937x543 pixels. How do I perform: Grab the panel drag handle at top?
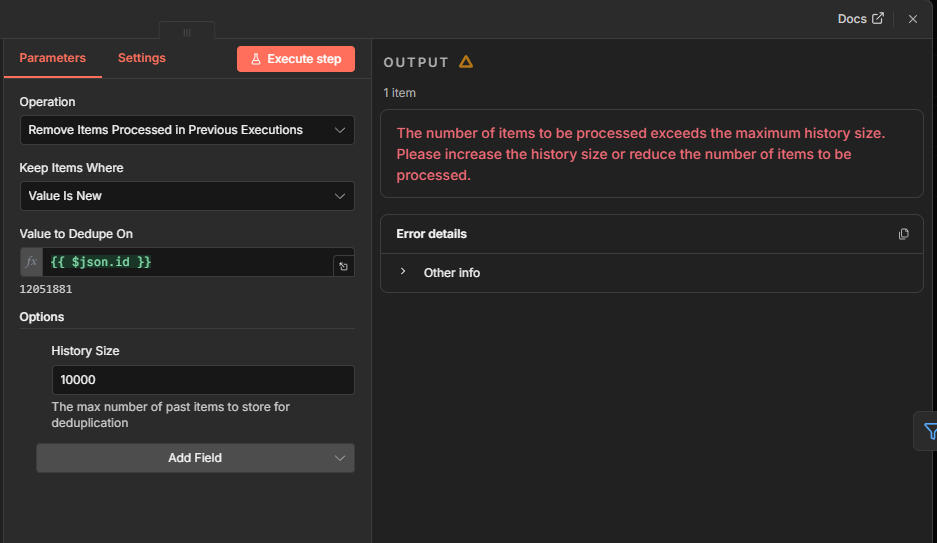click(186, 32)
